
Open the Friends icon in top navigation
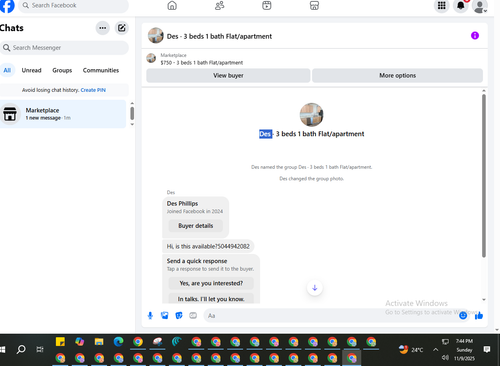tap(219, 5)
